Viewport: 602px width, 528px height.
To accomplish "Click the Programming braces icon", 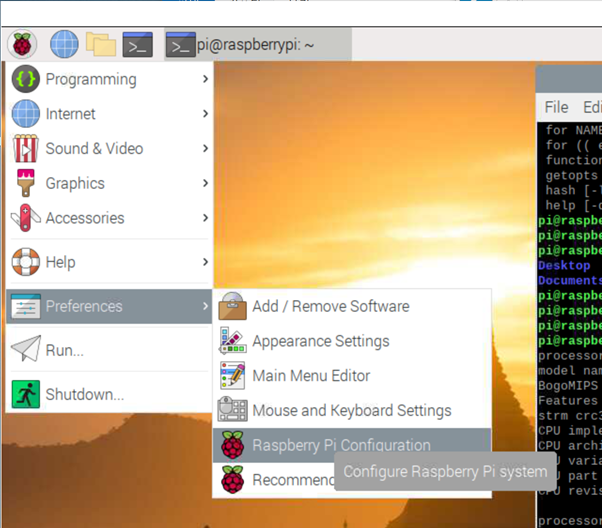I will tap(26, 79).
